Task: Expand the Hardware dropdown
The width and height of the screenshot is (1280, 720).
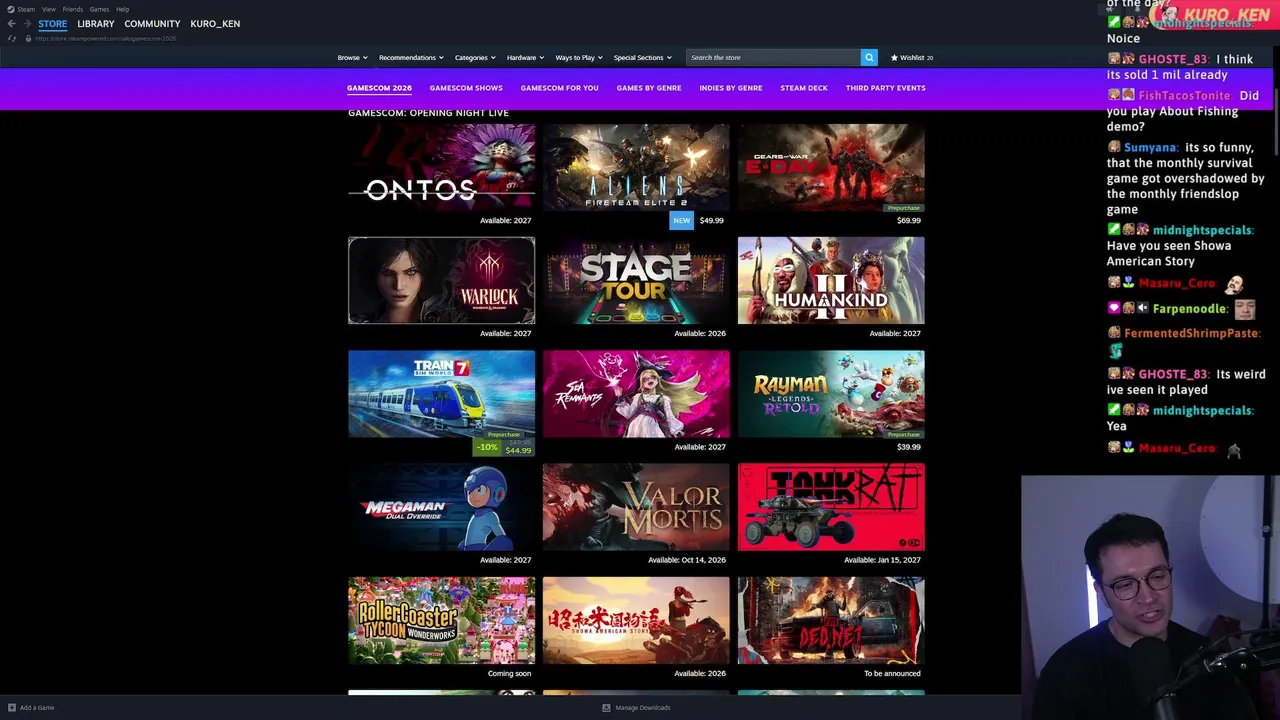Action: click(525, 57)
